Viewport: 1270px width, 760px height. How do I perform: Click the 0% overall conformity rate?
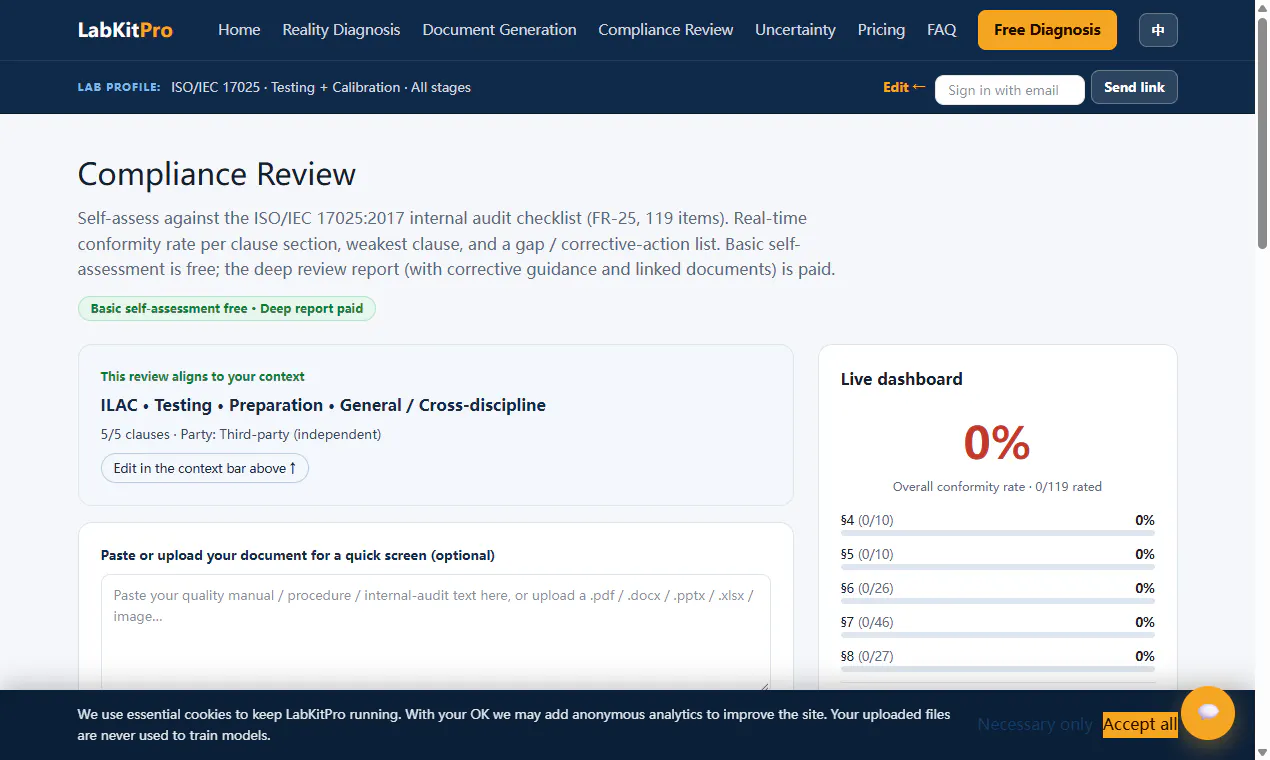pyautogui.click(x=997, y=443)
